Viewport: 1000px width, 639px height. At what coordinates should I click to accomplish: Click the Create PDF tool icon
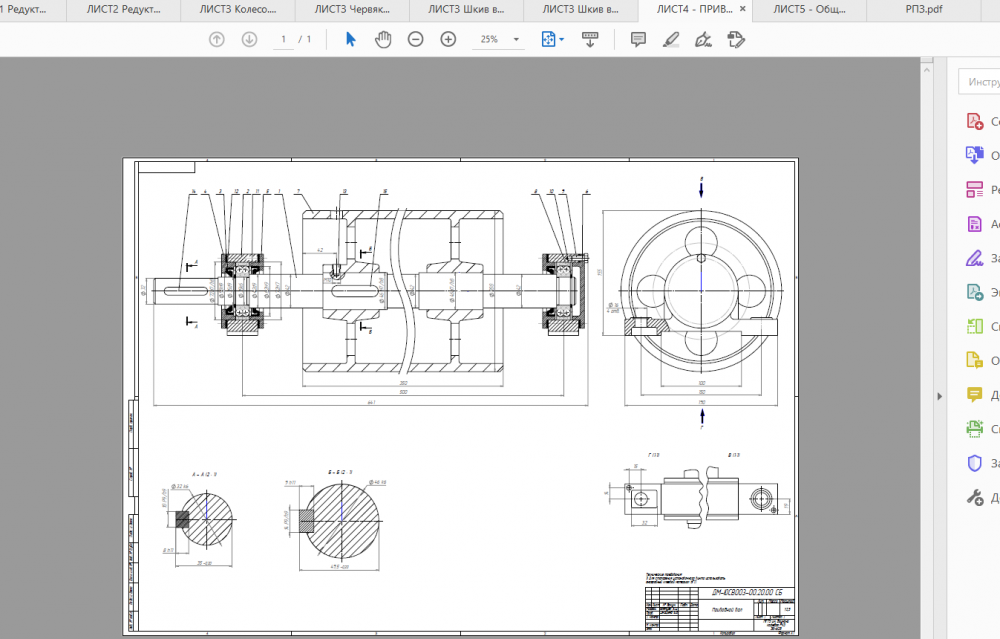point(975,121)
